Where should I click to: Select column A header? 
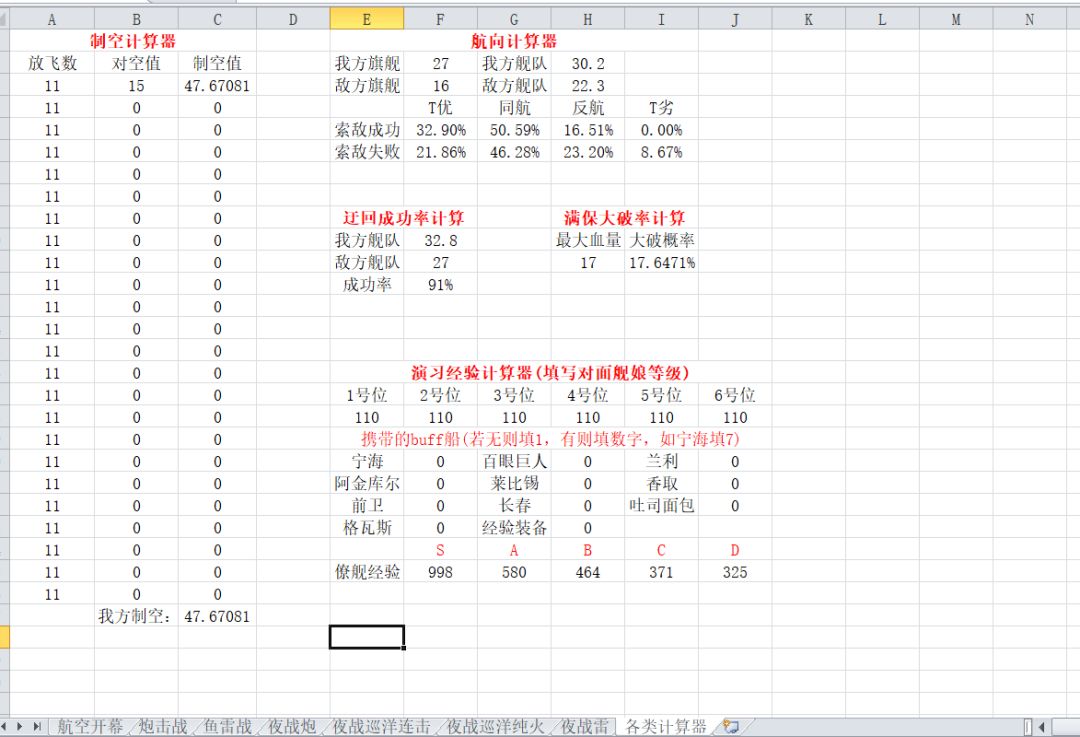[52, 19]
